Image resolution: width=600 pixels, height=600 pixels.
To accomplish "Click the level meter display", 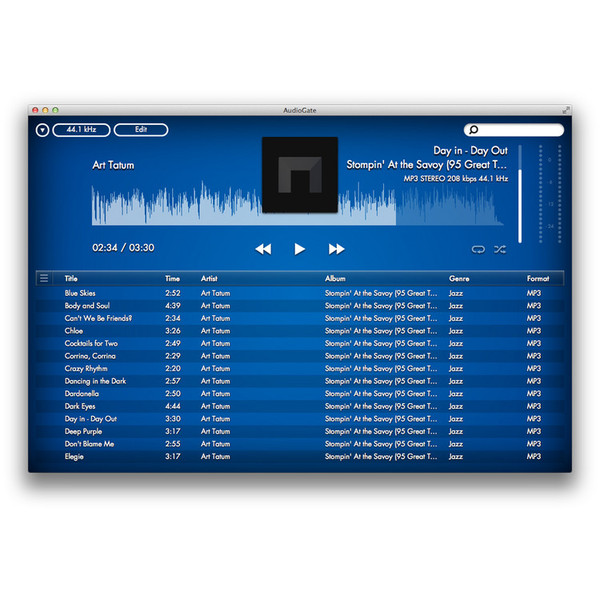I will coord(550,194).
